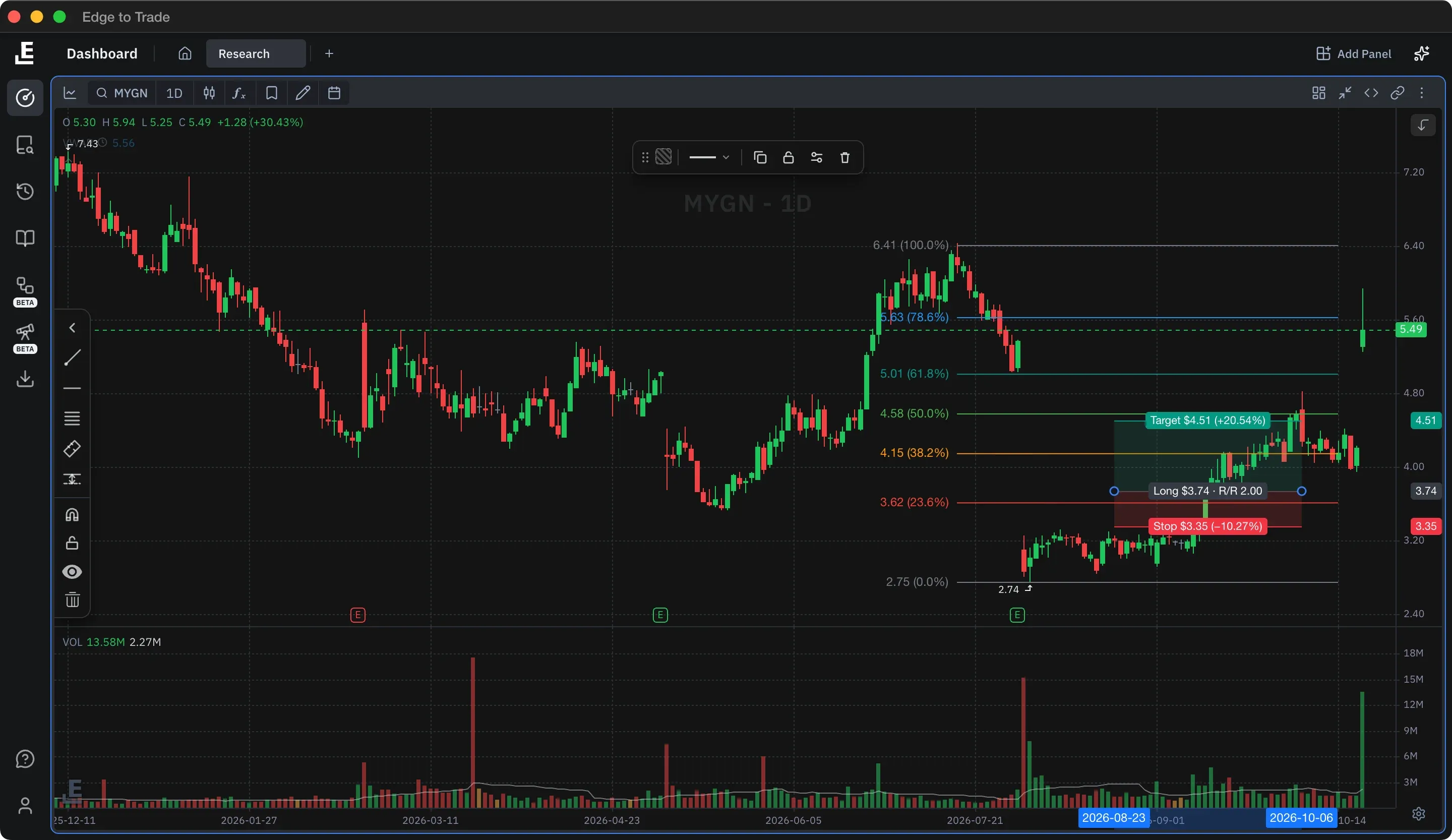Switch to the Research tab
This screenshot has width=1452, height=840.
coord(256,53)
